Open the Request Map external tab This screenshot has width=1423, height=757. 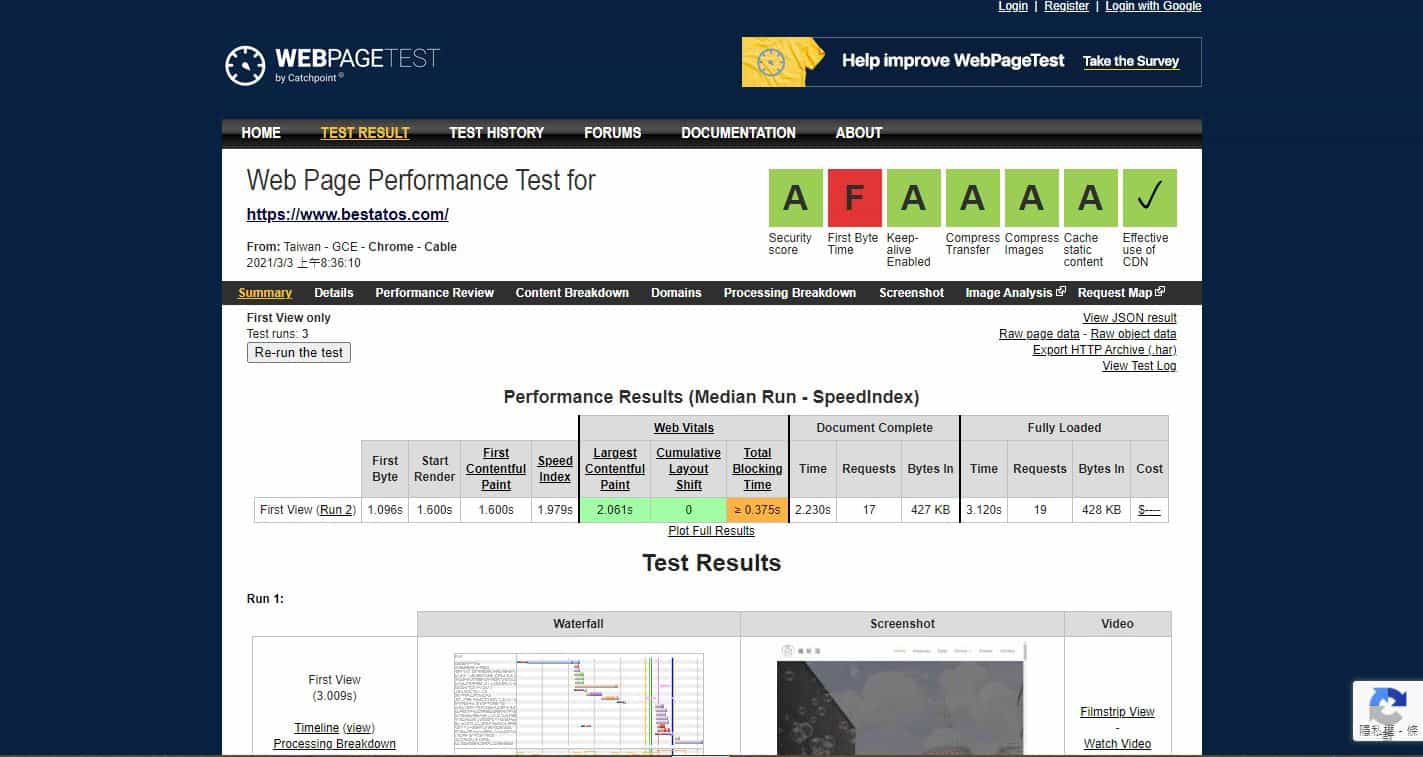(x=1121, y=293)
